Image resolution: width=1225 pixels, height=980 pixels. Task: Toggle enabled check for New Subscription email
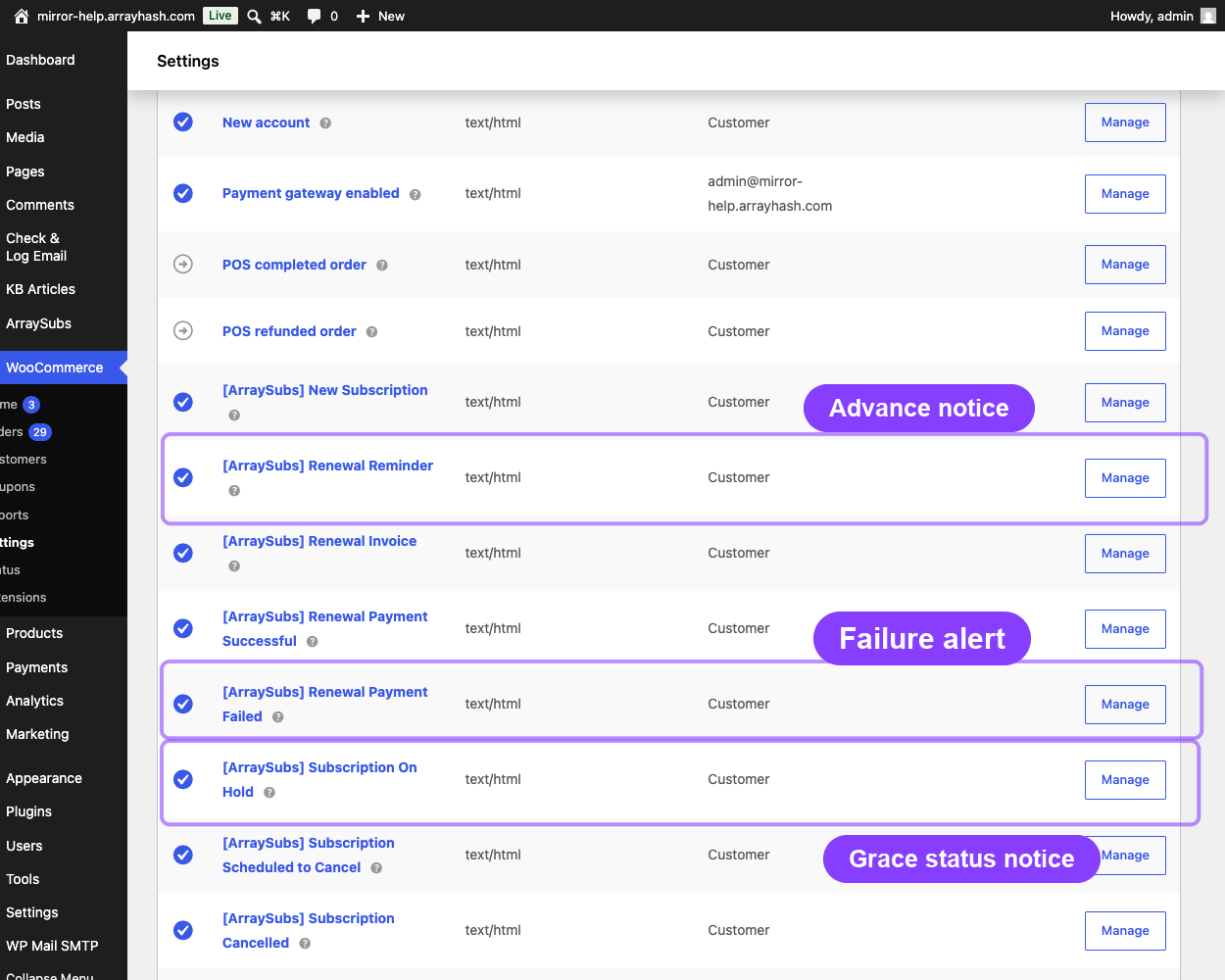183,402
